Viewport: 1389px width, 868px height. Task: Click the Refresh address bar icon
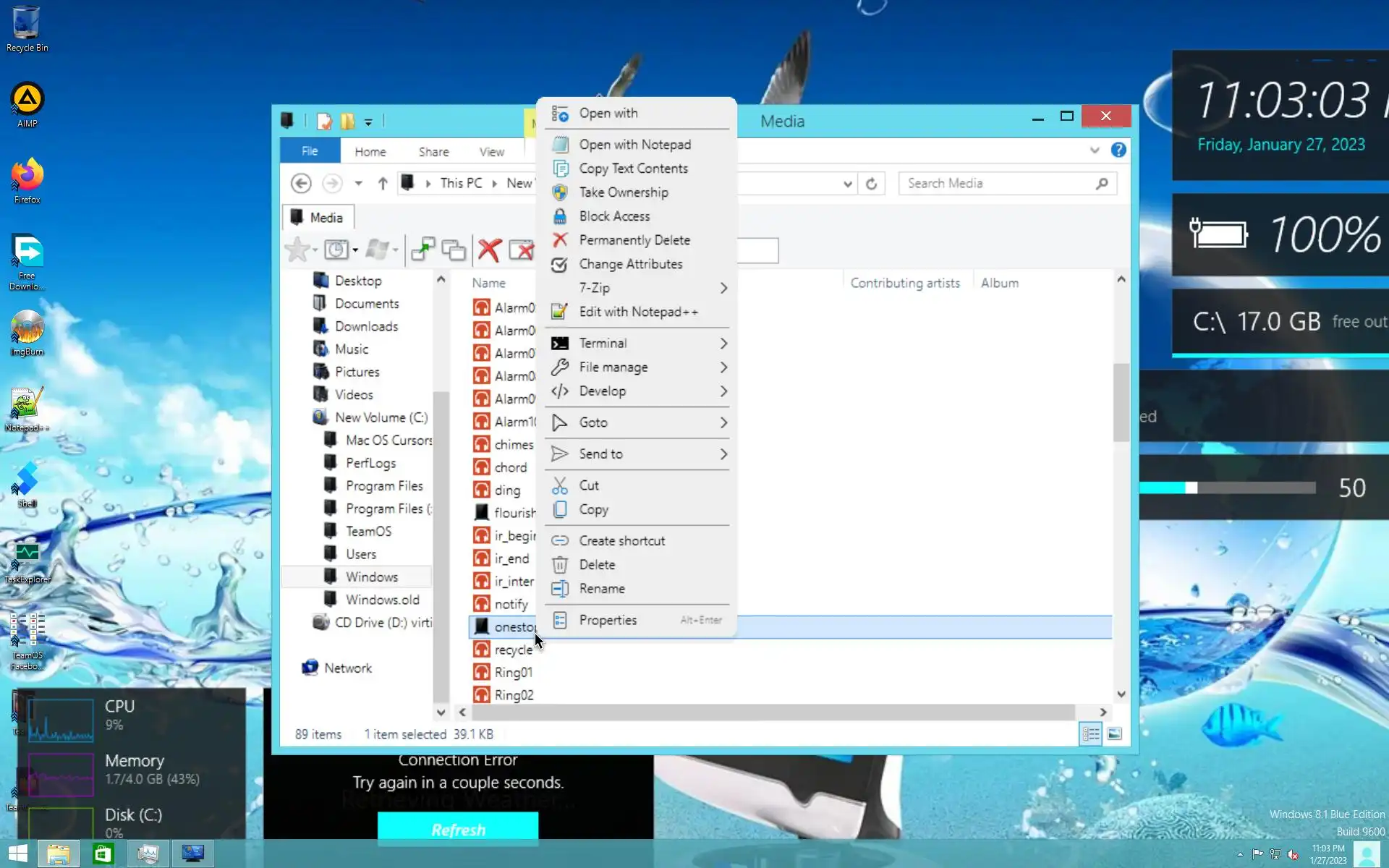pyautogui.click(x=872, y=184)
